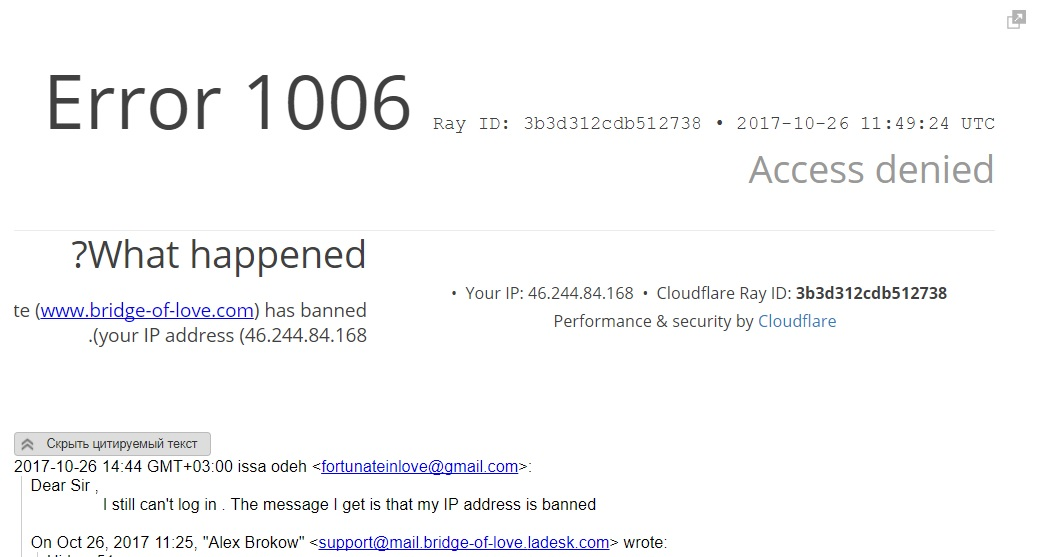The height and width of the screenshot is (557, 1045).
Task: Click the has banned text
Action: 315,310
